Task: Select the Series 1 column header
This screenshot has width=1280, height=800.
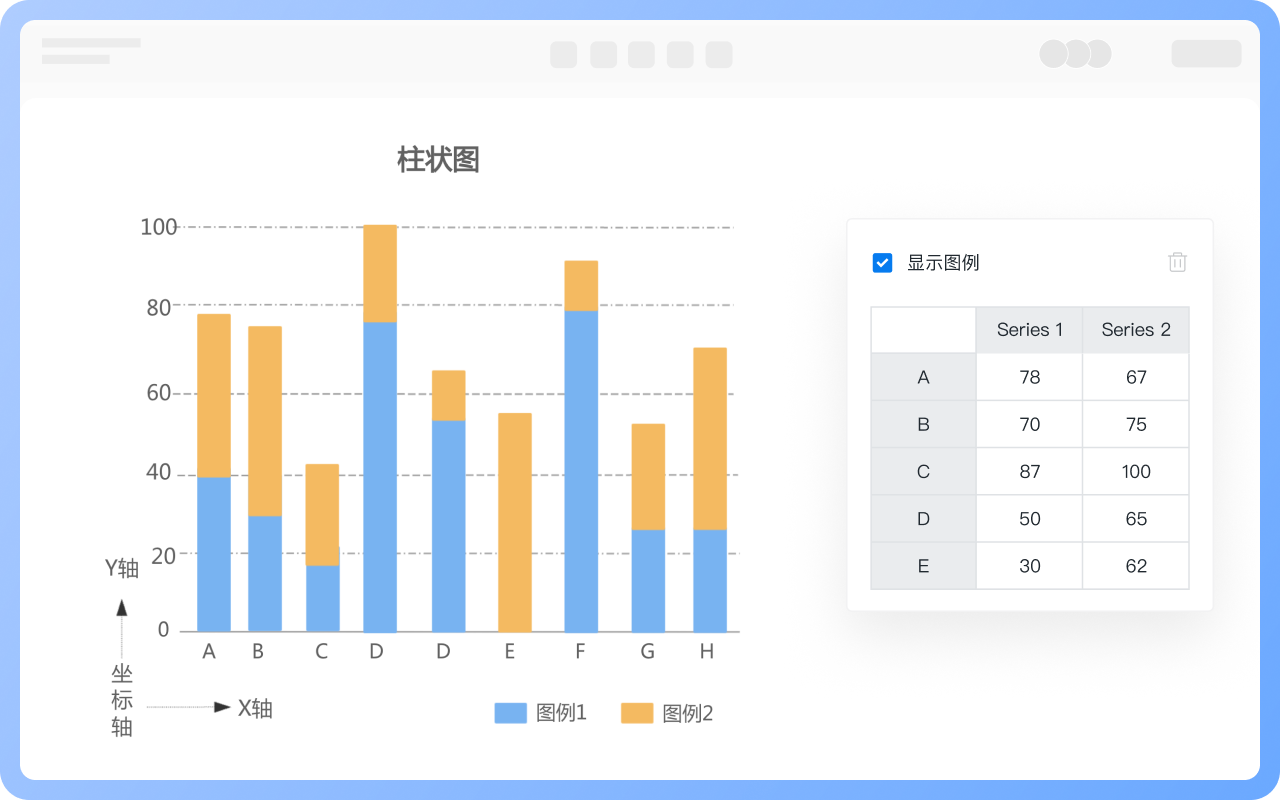Action: (x=1029, y=330)
